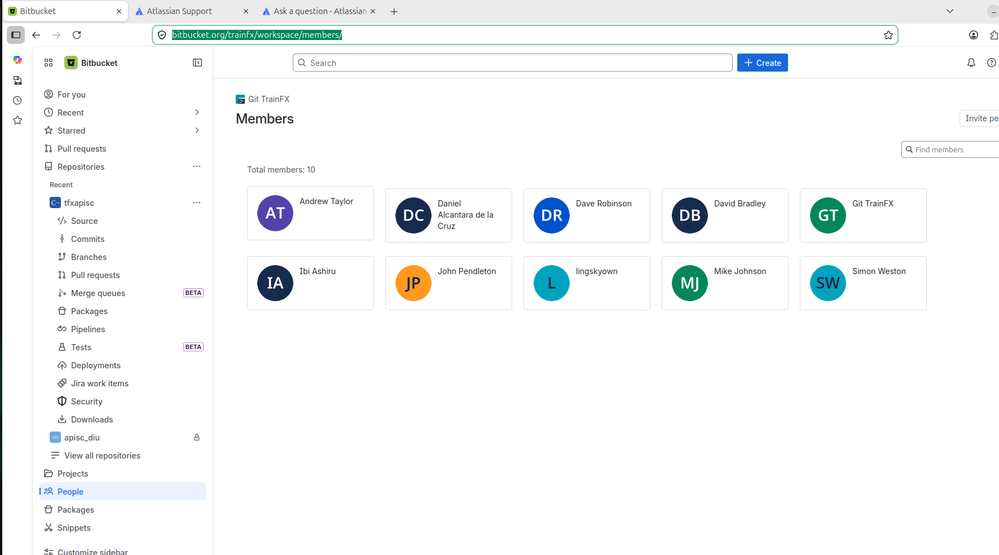Click the Find members field
The image size is (999, 555).
pyautogui.click(x=950, y=149)
